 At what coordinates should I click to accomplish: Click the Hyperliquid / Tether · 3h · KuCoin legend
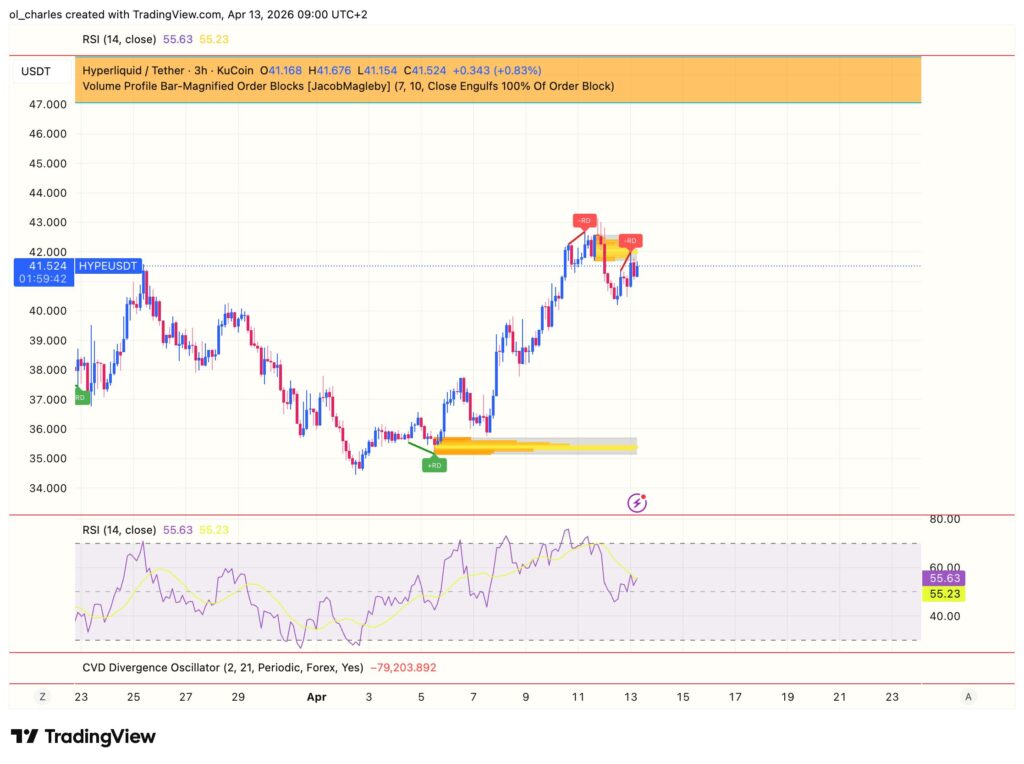tap(167, 70)
